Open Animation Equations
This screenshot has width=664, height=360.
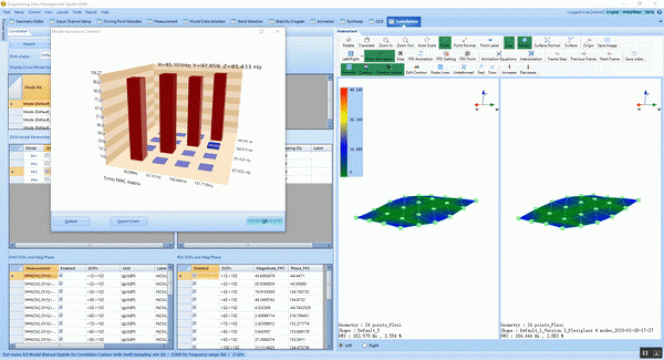pyautogui.click(x=498, y=55)
